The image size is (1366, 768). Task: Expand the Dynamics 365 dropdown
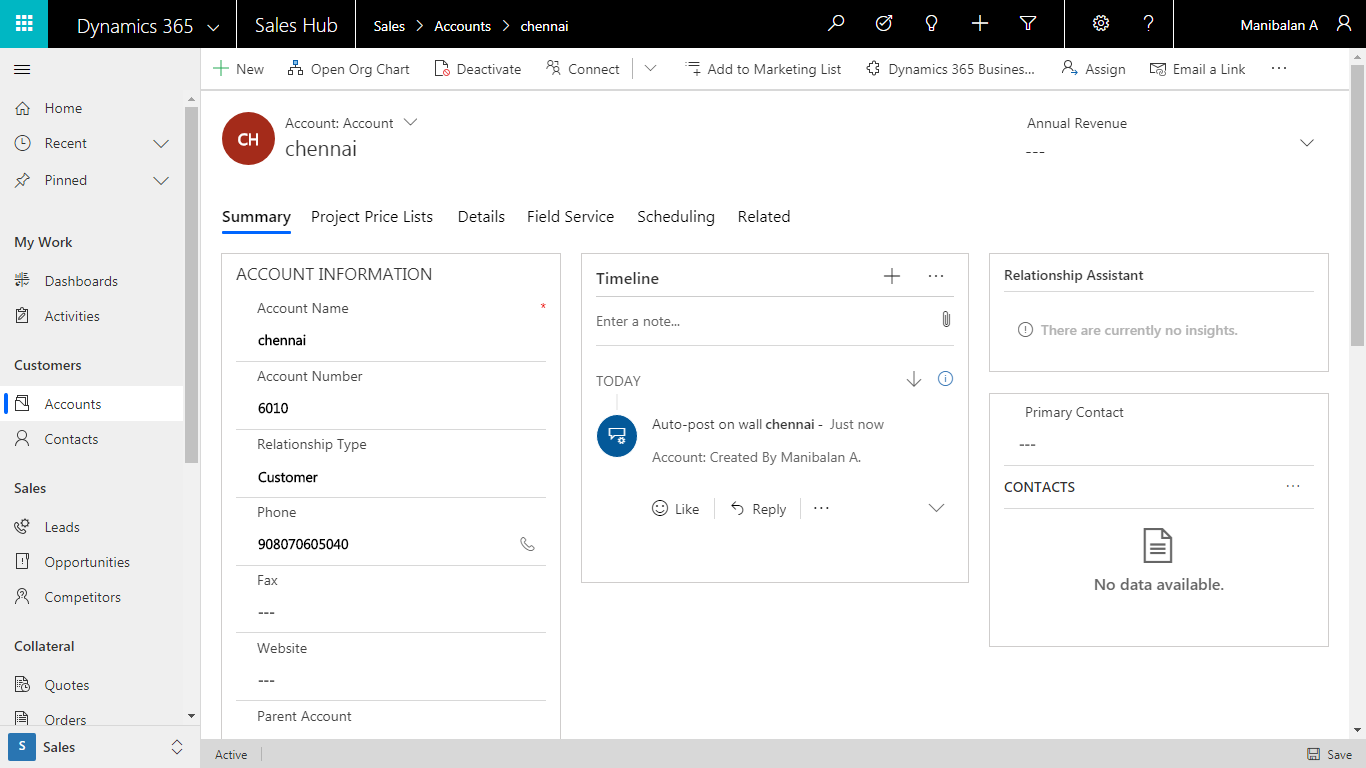(x=213, y=28)
